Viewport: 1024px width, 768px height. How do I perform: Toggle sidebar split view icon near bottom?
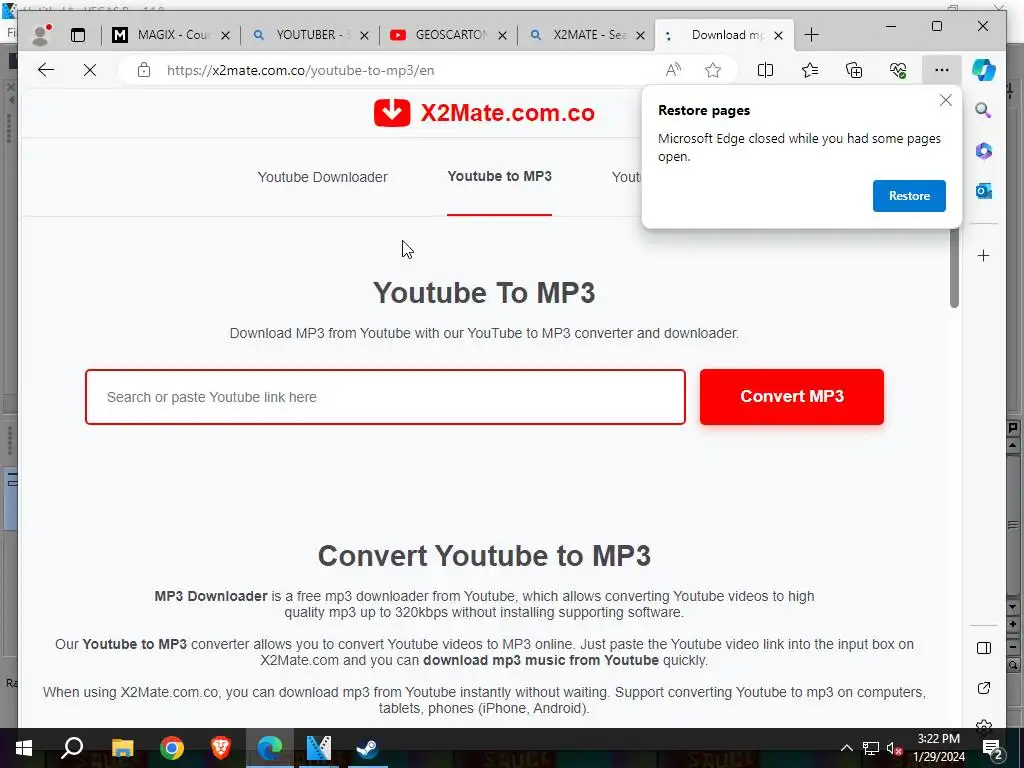984,648
